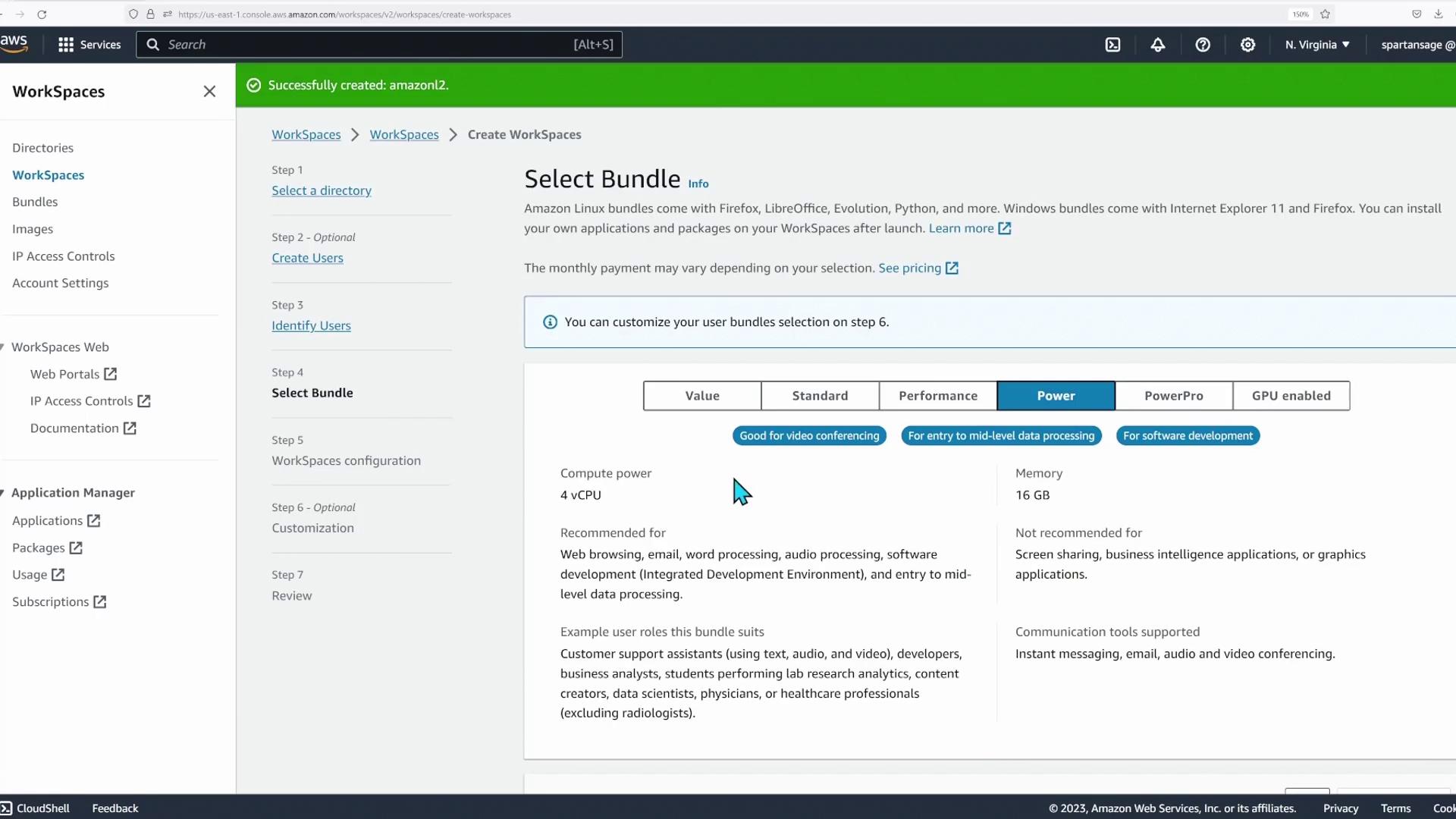Click the AWS logo home icon
The width and height of the screenshot is (1456, 819).
pos(14,43)
